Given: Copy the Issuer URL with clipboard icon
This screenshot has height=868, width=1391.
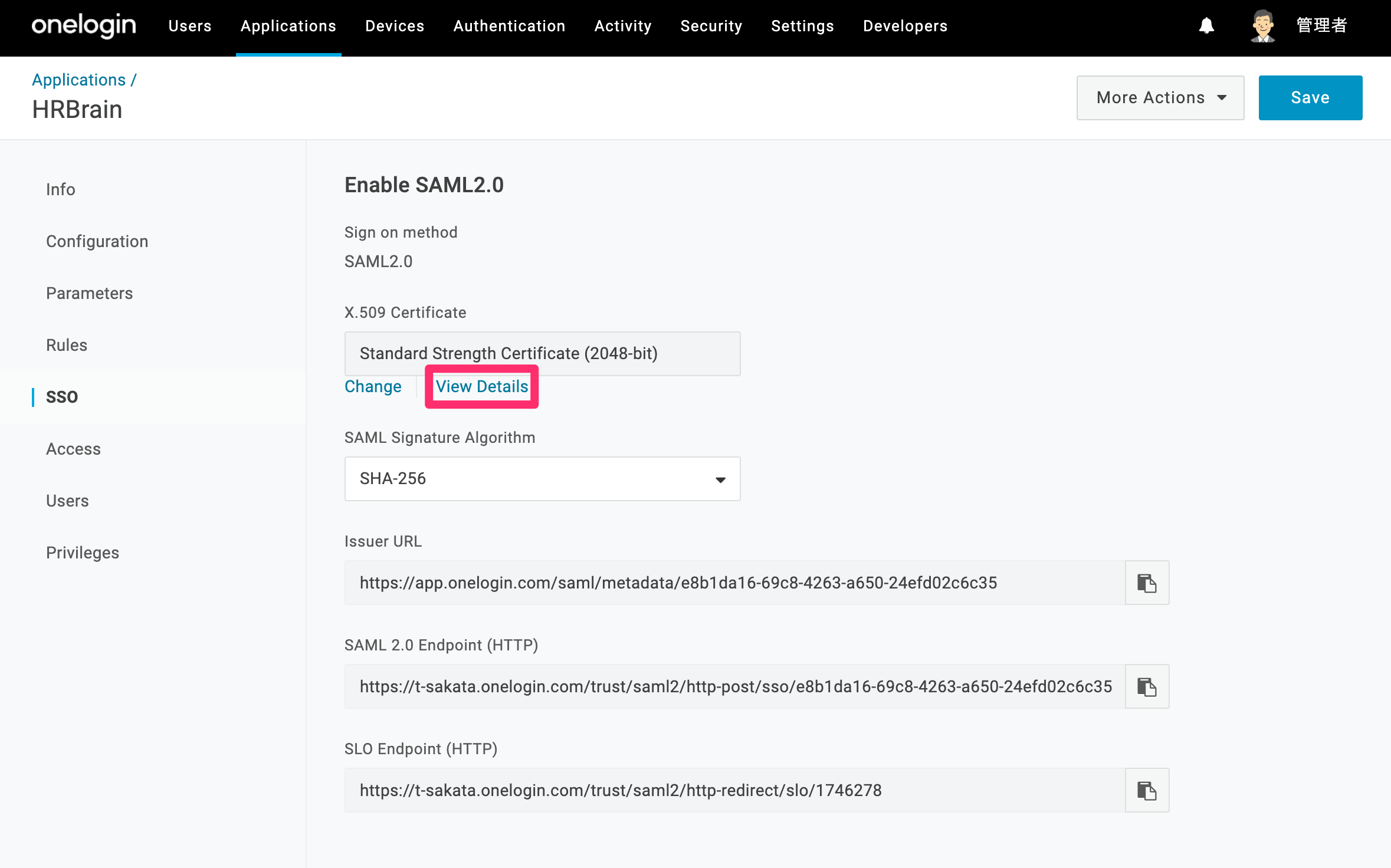Looking at the screenshot, I should tap(1147, 583).
